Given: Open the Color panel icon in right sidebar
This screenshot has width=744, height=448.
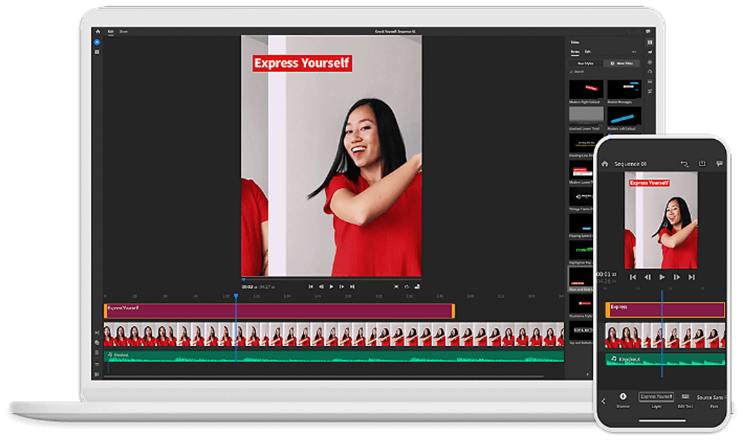Looking at the screenshot, I should (x=650, y=62).
